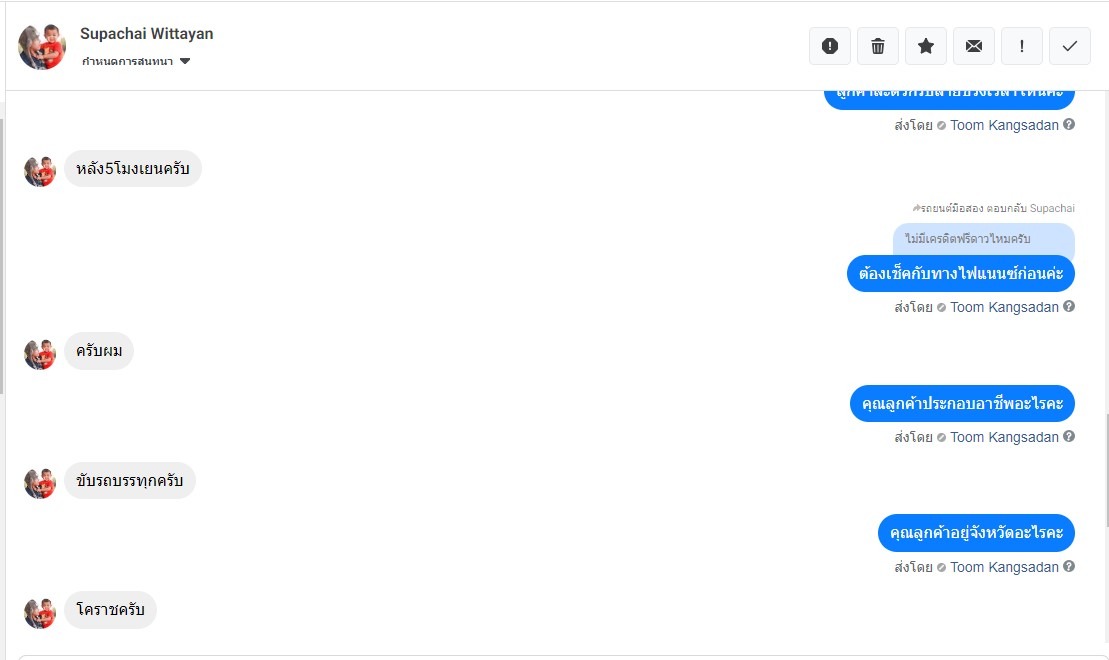Image resolution: width=1109 pixels, height=660 pixels.
Task: Open Supachai Wittayan's header profile picture
Action: [42, 46]
